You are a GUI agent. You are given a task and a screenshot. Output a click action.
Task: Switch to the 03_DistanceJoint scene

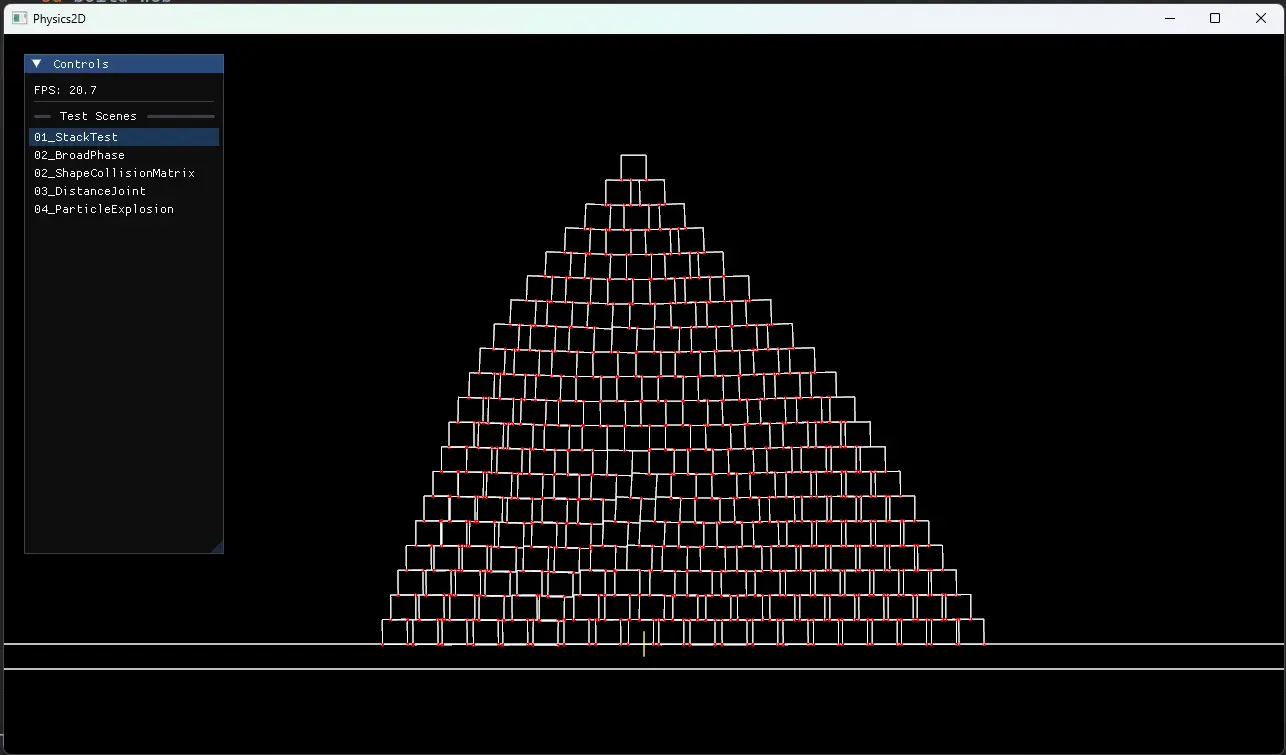click(90, 191)
